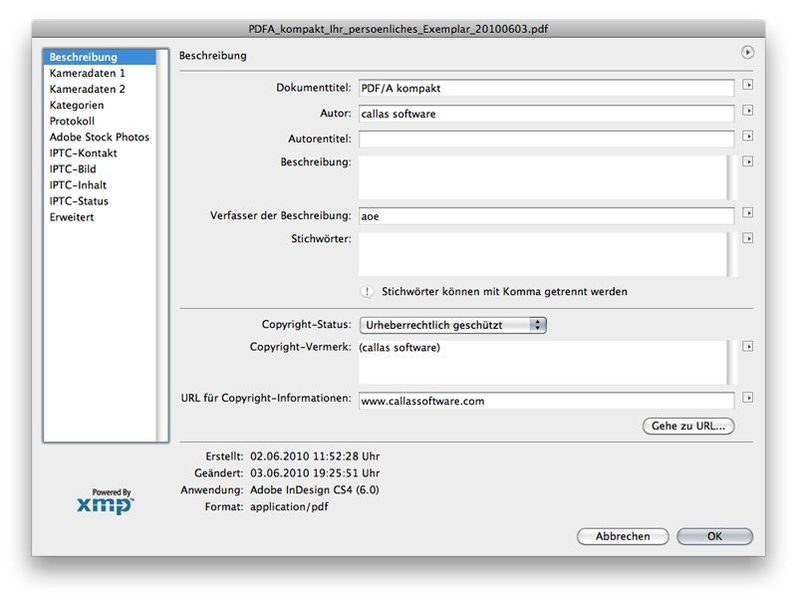Click the Stichwörter hint exclamation icon
The height and width of the screenshot is (600, 797).
tap(367, 292)
